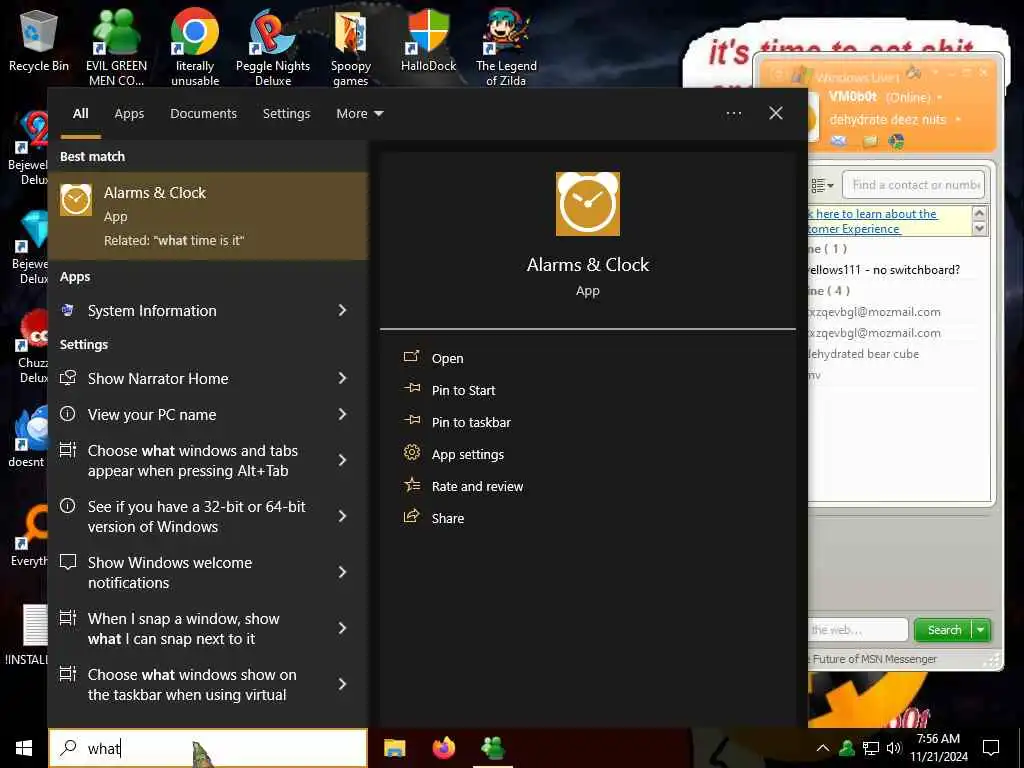Click the taskbar search box containing what
This screenshot has height=768, width=1024.
208,748
